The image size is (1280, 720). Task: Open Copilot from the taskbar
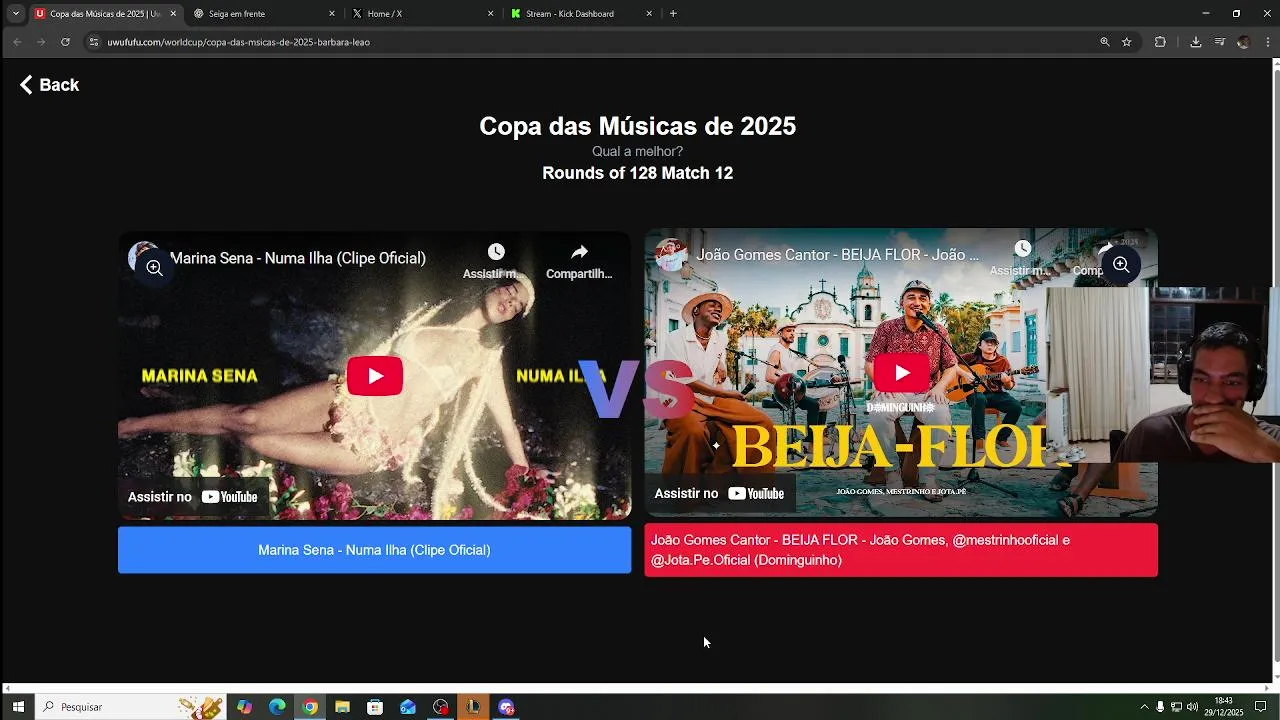tap(244, 707)
